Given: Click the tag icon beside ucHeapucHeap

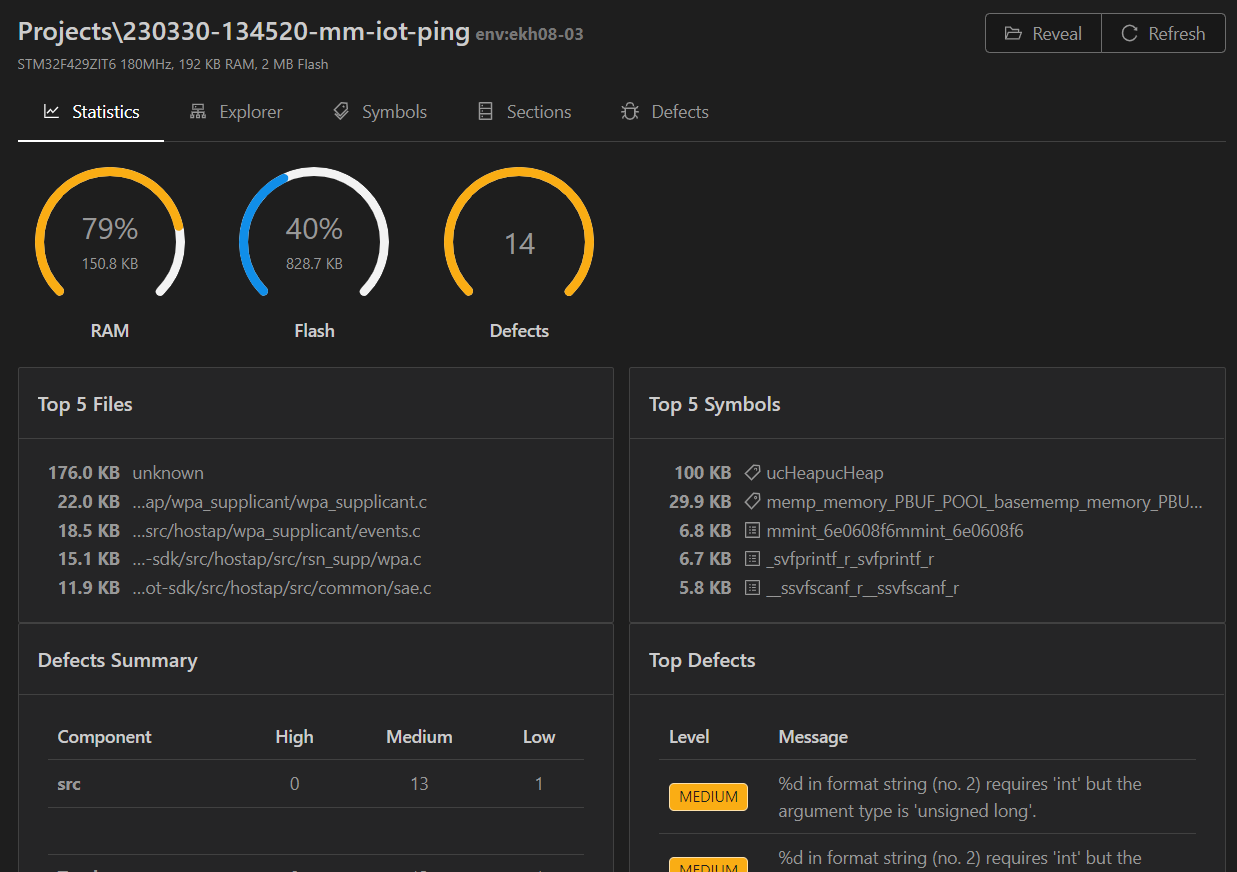Looking at the screenshot, I should click(752, 473).
